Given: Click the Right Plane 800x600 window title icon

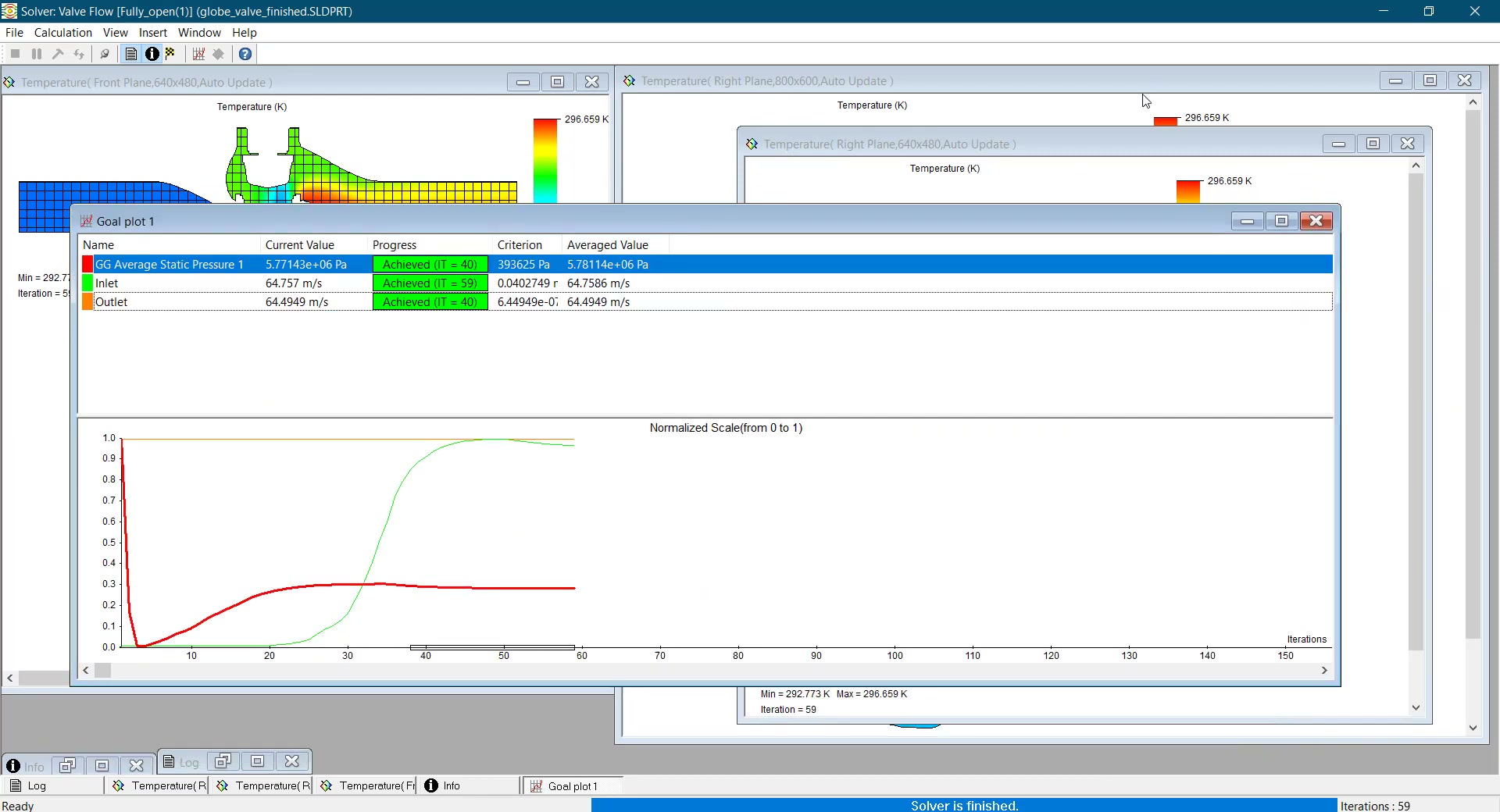Looking at the screenshot, I should [630, 80].
